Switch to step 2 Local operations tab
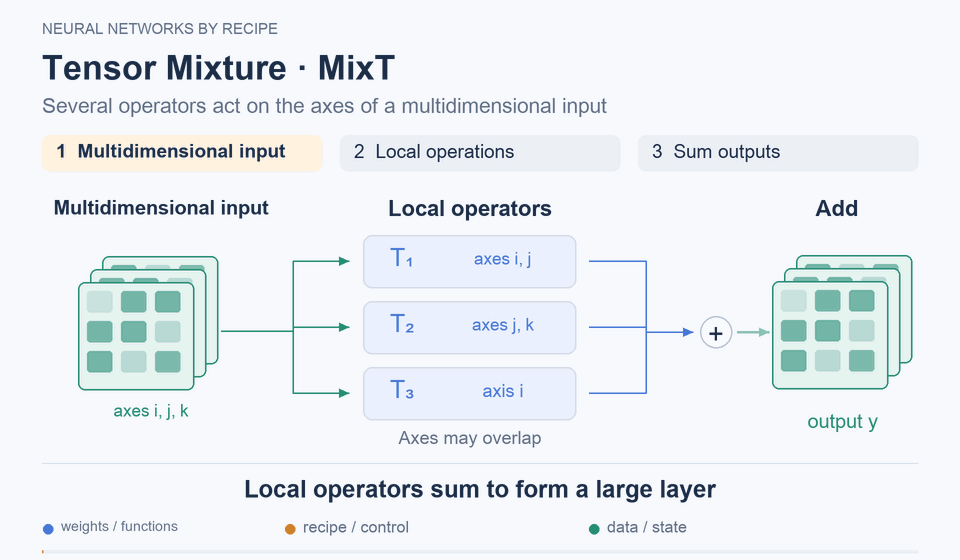 [480, 153]
